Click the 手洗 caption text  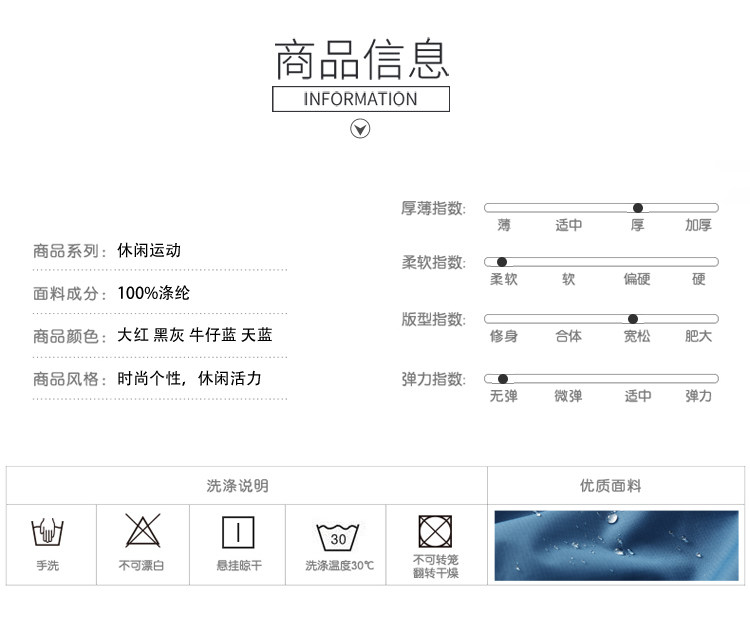pos(47,565)
